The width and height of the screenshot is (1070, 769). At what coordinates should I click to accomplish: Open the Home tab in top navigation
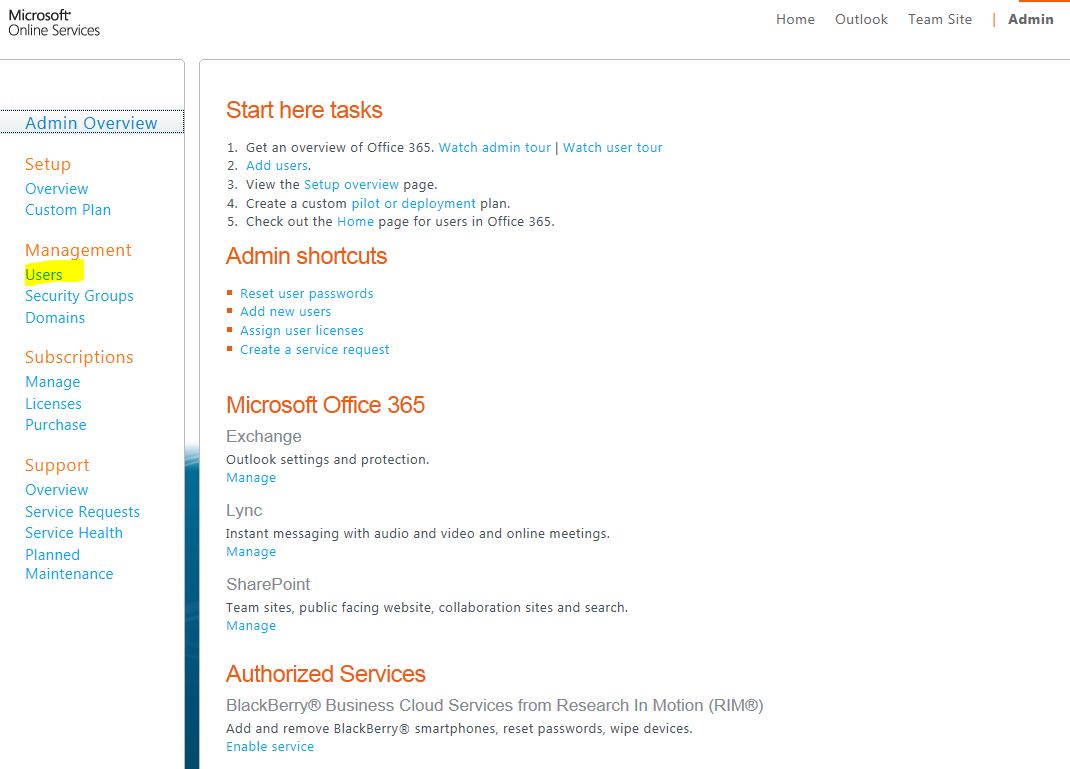[795, 19]
